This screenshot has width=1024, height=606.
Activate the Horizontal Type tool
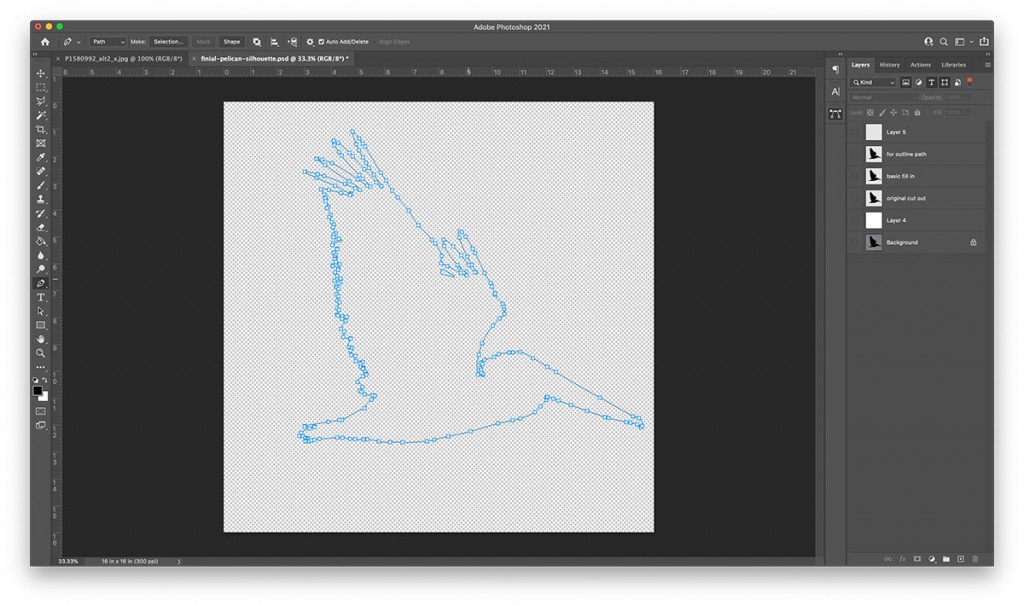point(41,297)
